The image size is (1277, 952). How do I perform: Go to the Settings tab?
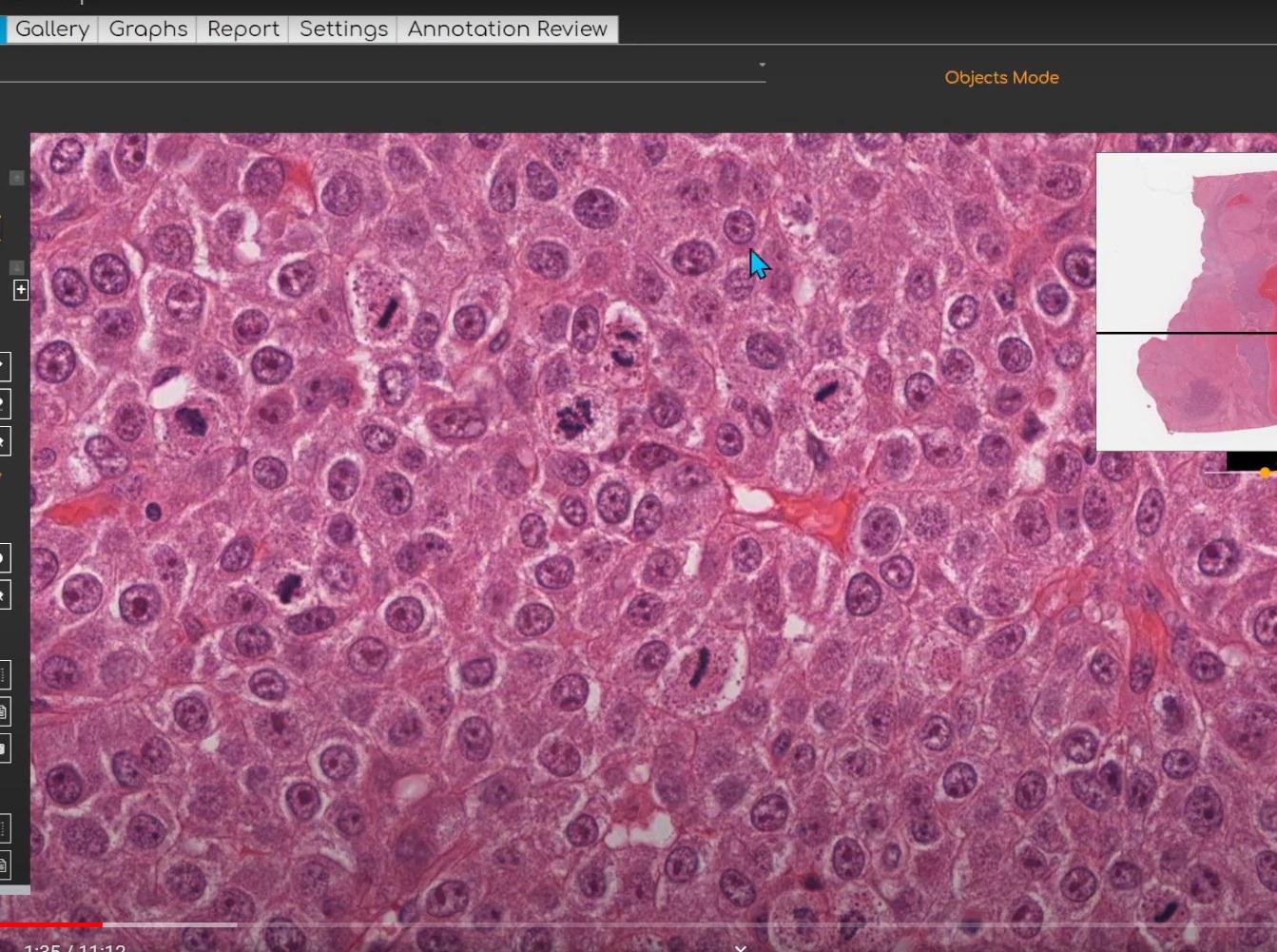[x=343, y=29]
